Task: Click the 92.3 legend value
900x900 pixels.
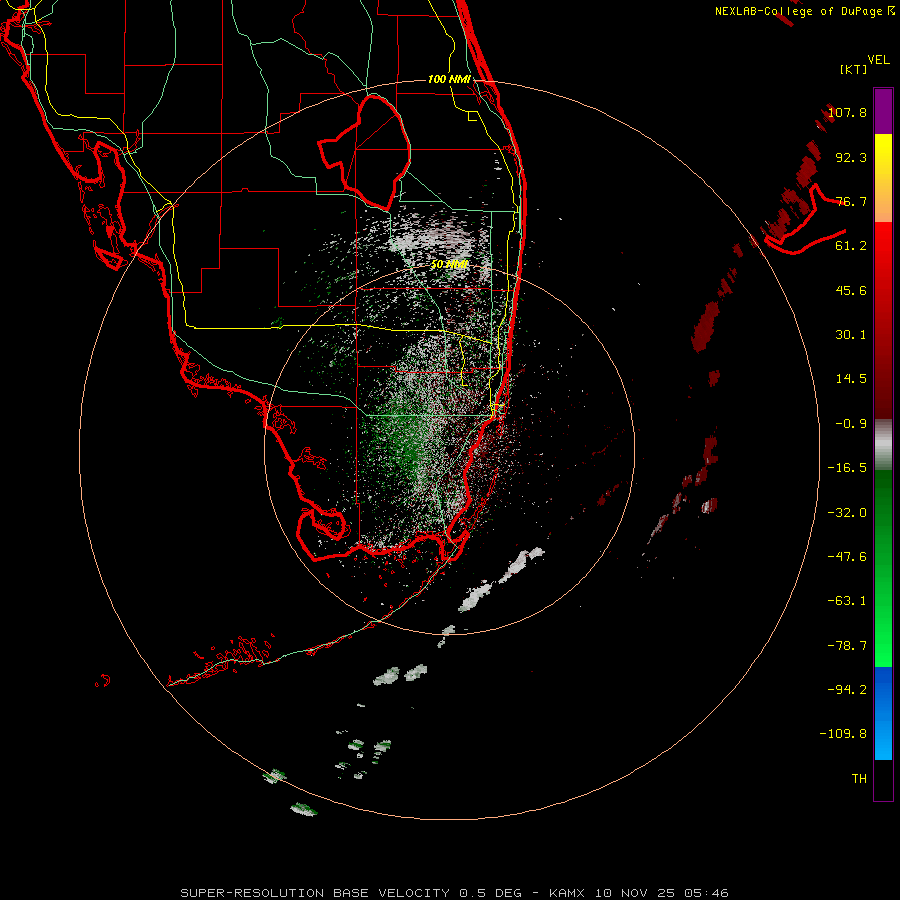Action: click(x=851, y=157)
